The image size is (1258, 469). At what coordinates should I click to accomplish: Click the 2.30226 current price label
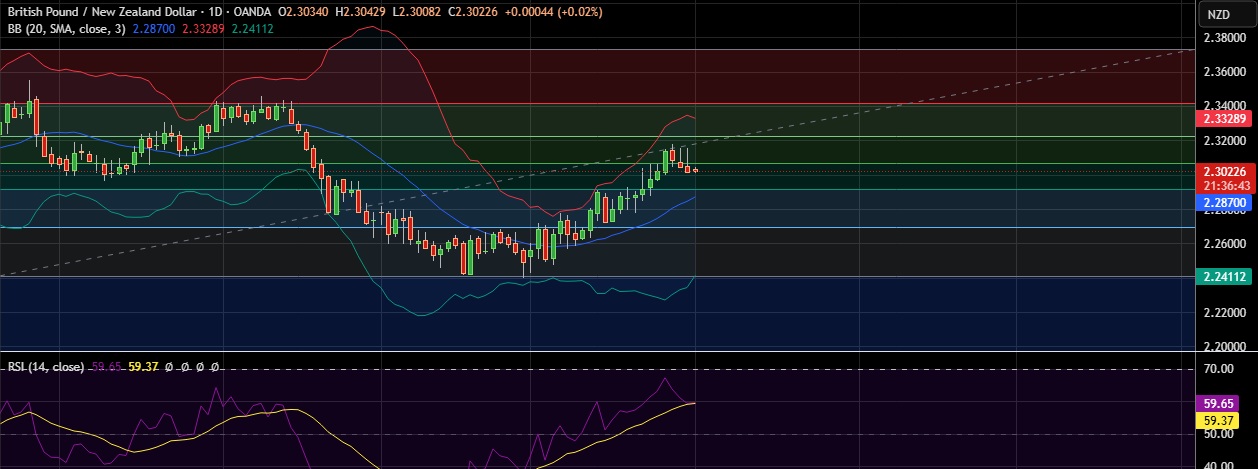(x=1225, y=172)
